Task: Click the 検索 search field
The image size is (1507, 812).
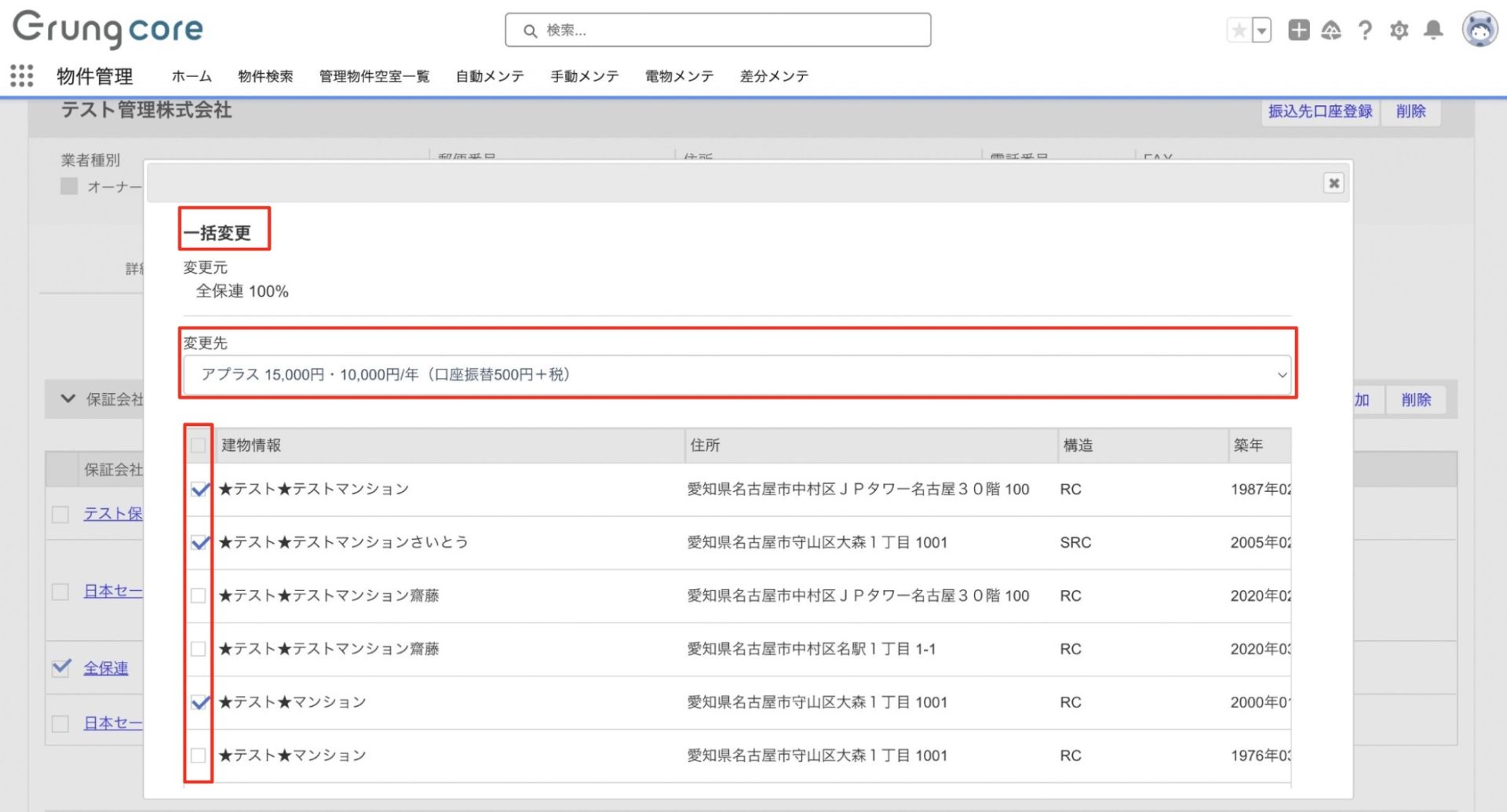Action: pos(718,31)
